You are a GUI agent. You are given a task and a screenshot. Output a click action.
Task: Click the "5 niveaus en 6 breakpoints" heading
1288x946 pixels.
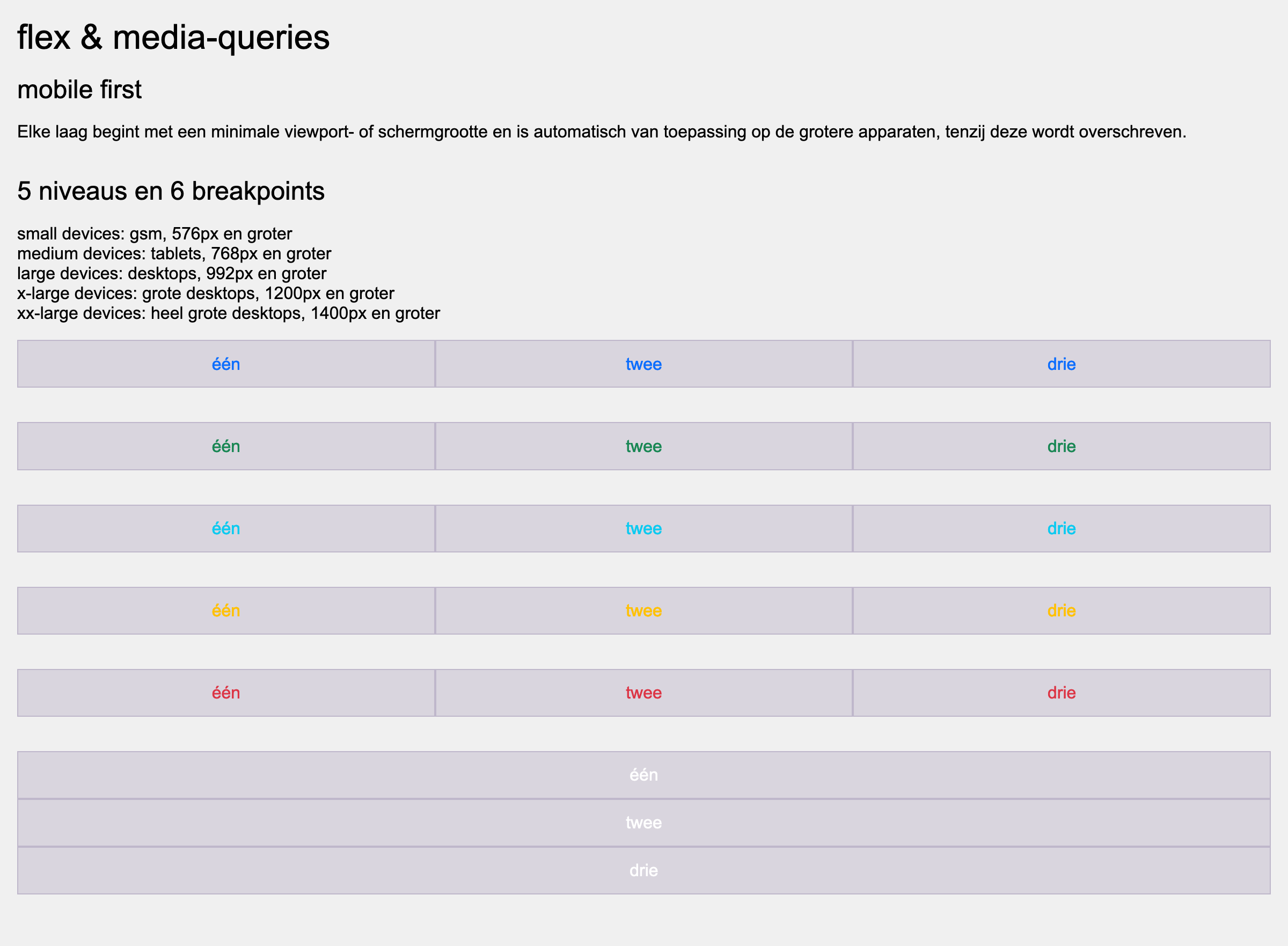pos(171,191)
